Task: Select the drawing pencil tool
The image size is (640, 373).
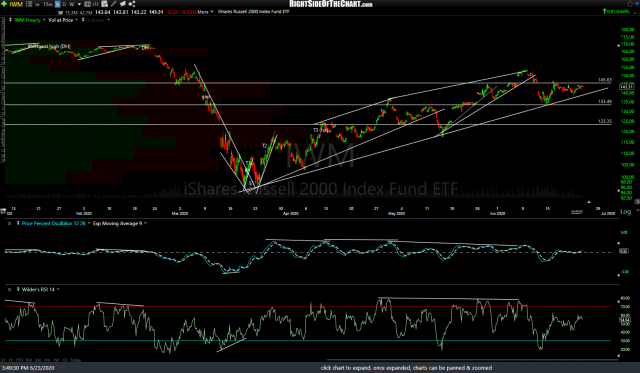Action: click(113, 4)
